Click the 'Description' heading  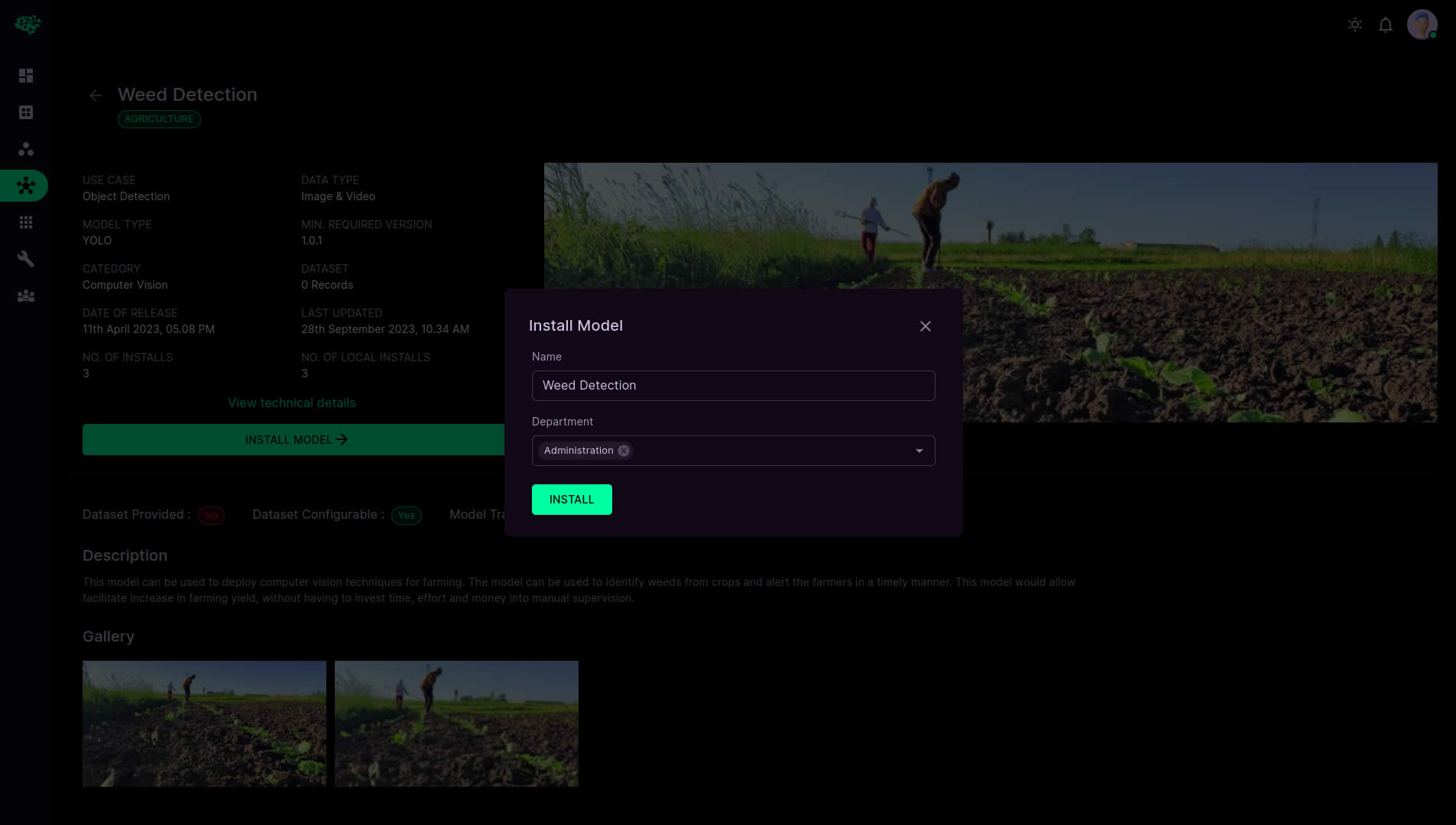pyautogui.click(x=125, y=556)
